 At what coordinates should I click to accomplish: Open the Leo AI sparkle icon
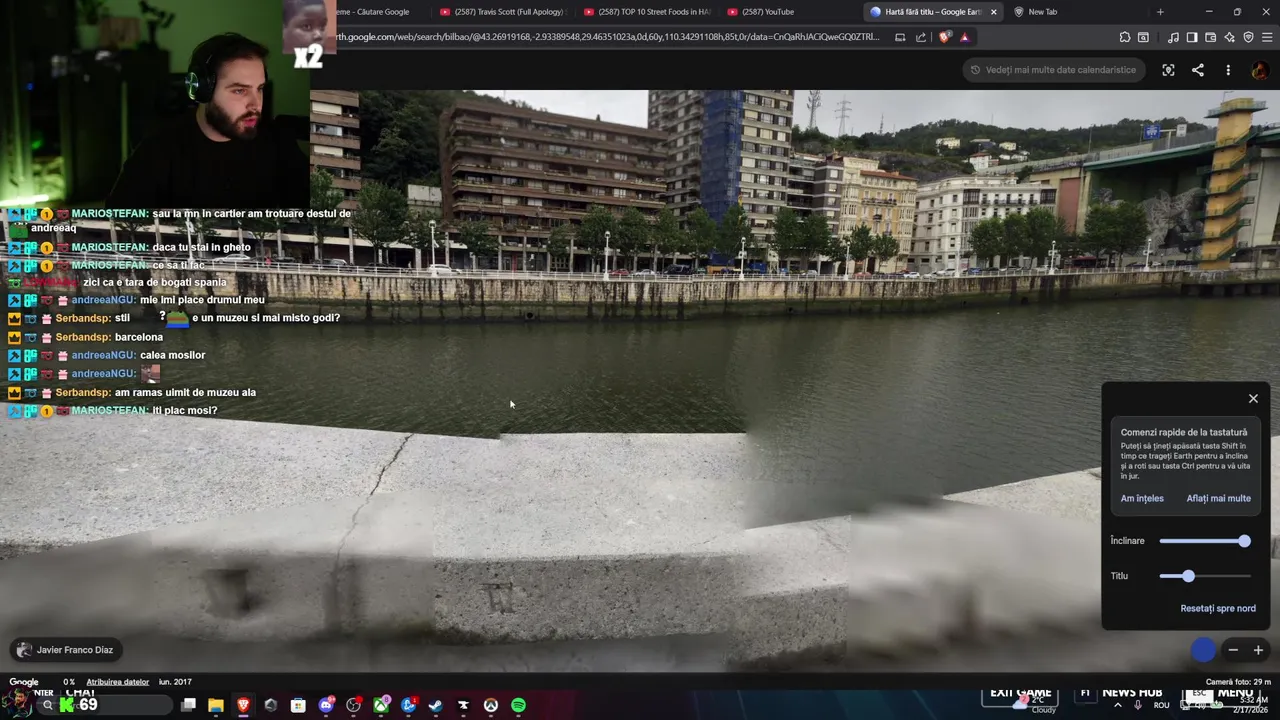(1230, 37)
